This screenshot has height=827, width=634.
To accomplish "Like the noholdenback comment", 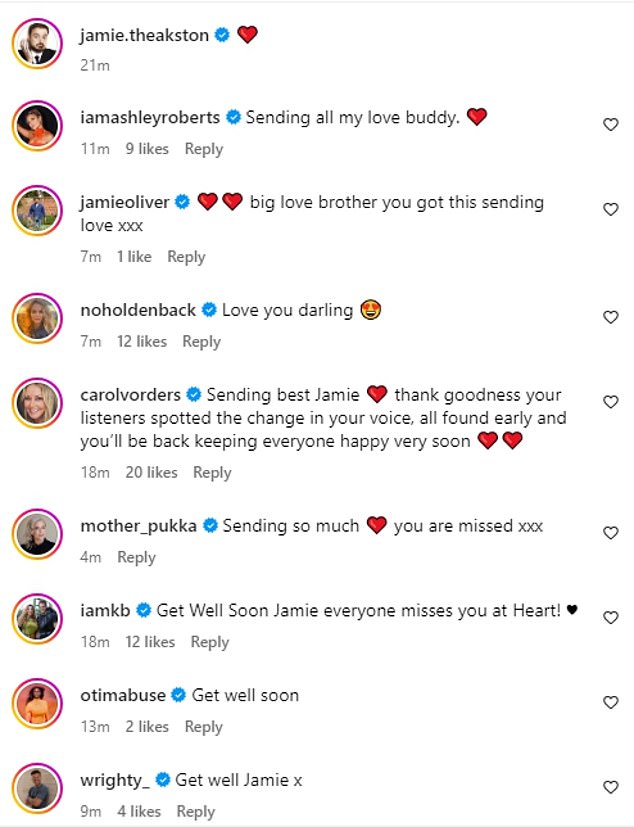I will point(610,318).
